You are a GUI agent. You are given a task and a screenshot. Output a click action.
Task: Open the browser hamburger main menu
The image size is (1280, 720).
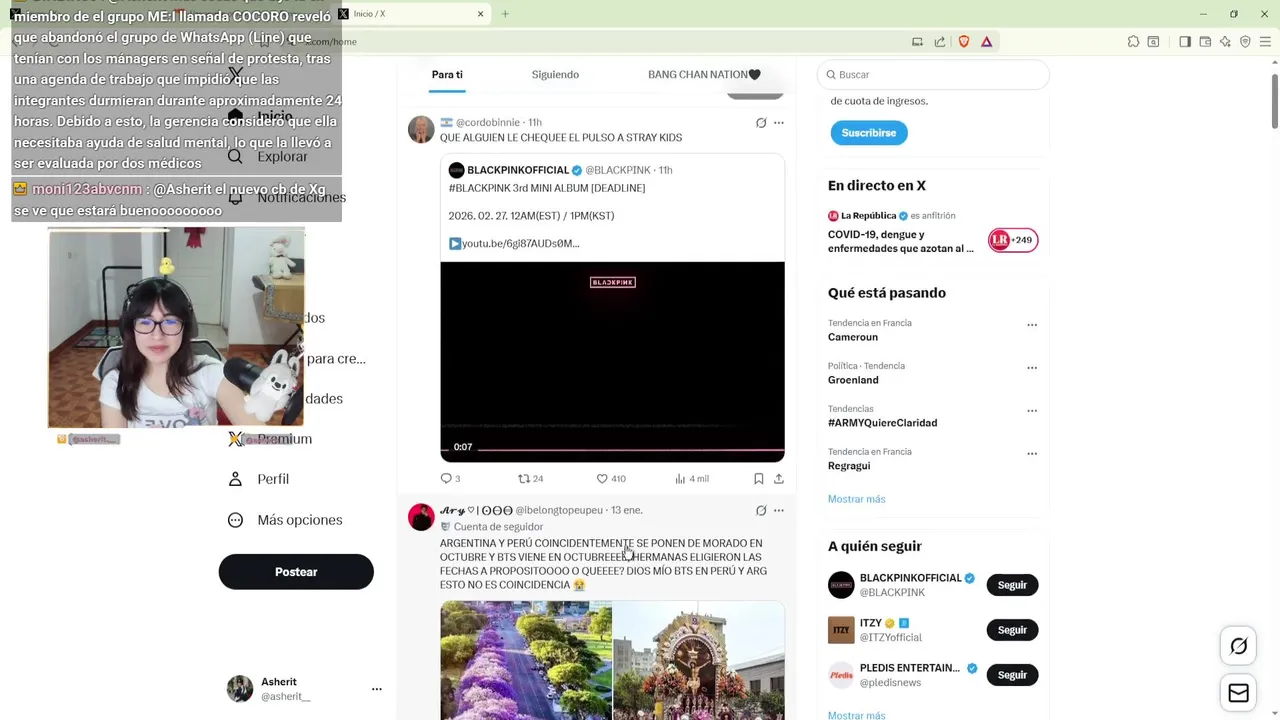pos(1266,41)
